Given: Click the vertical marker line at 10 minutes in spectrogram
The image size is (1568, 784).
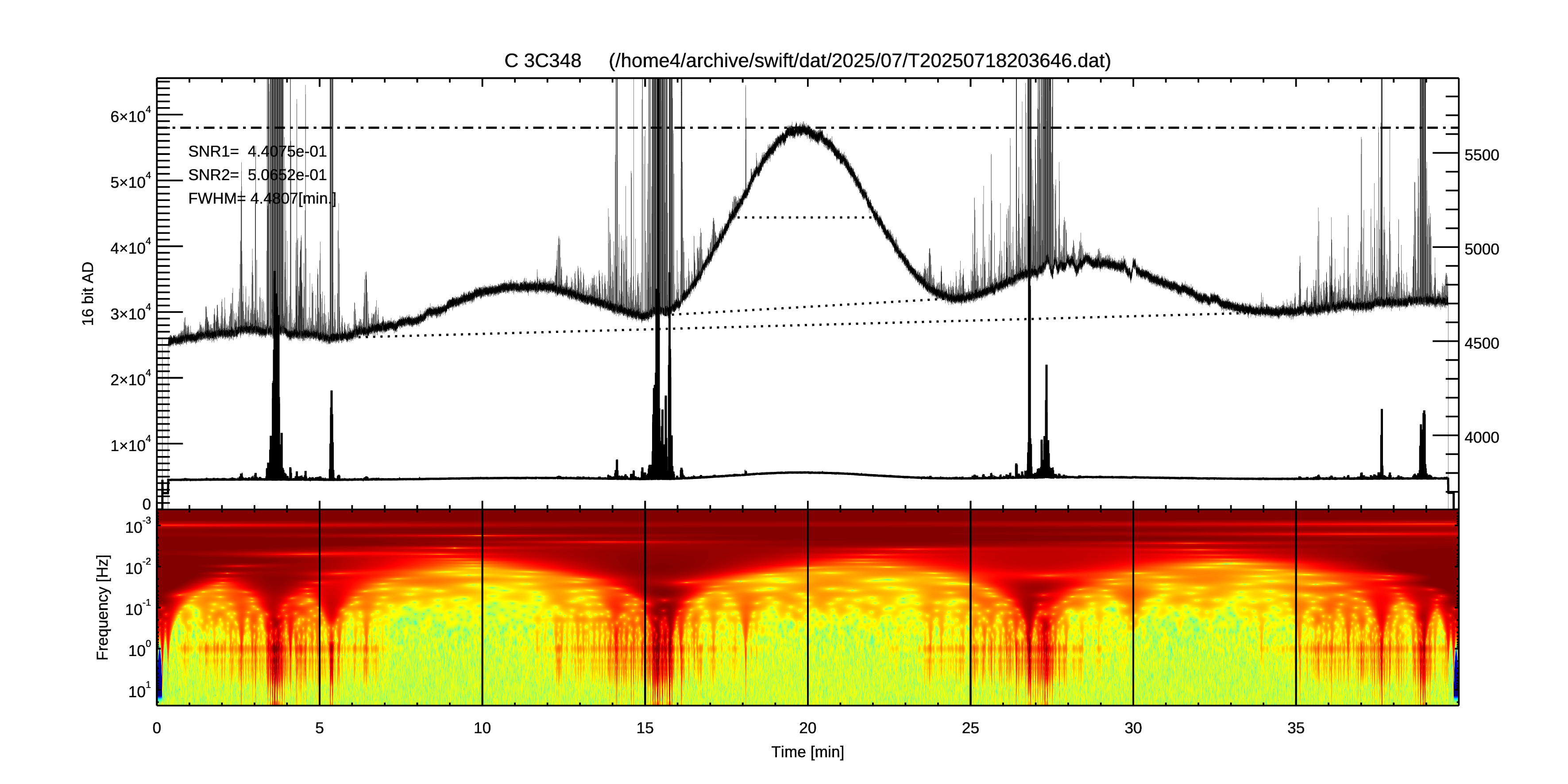Looking at the screenshot, I should [x=482, y=607].
